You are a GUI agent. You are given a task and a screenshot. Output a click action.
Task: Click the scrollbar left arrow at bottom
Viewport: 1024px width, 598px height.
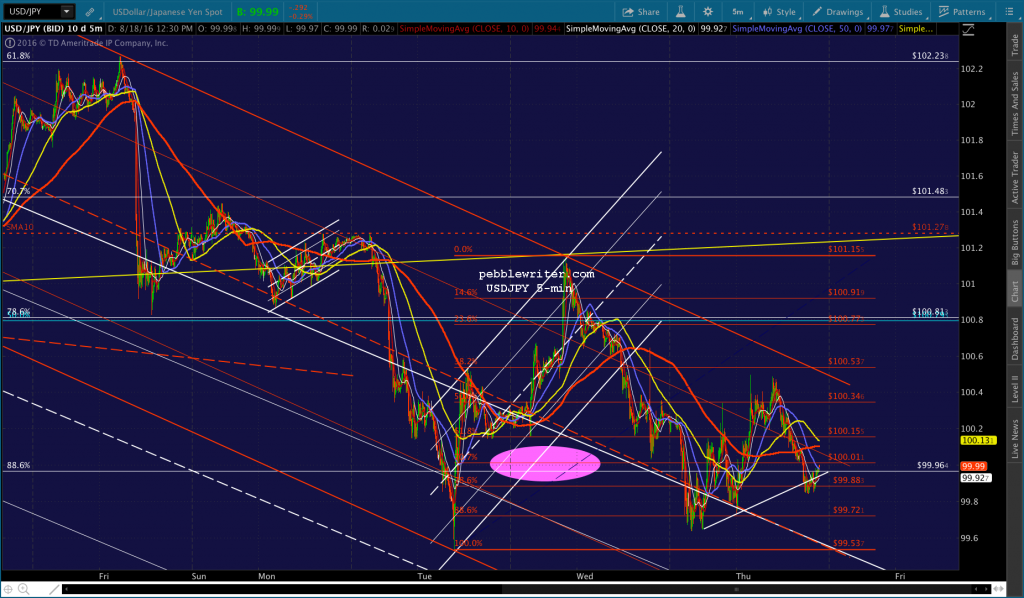point(66,589)
